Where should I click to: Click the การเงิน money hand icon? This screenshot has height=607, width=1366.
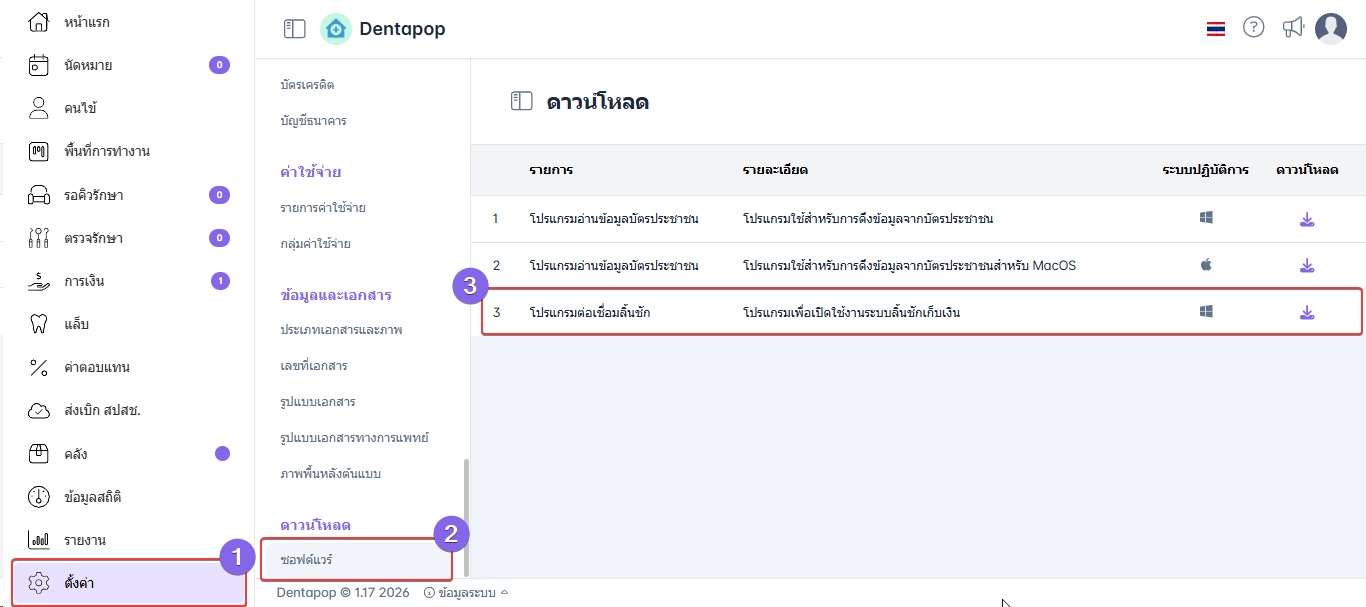pos(39,281)
